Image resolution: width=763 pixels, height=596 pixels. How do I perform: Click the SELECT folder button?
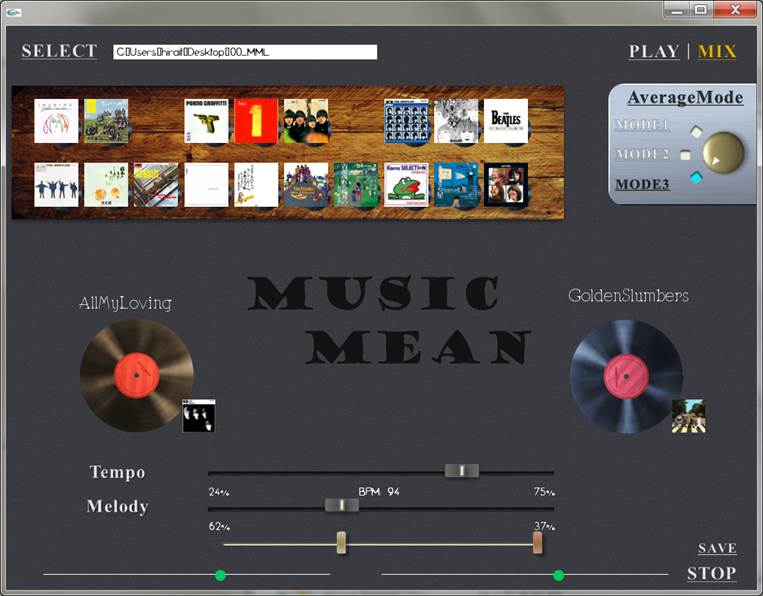[x=59, y=51]
